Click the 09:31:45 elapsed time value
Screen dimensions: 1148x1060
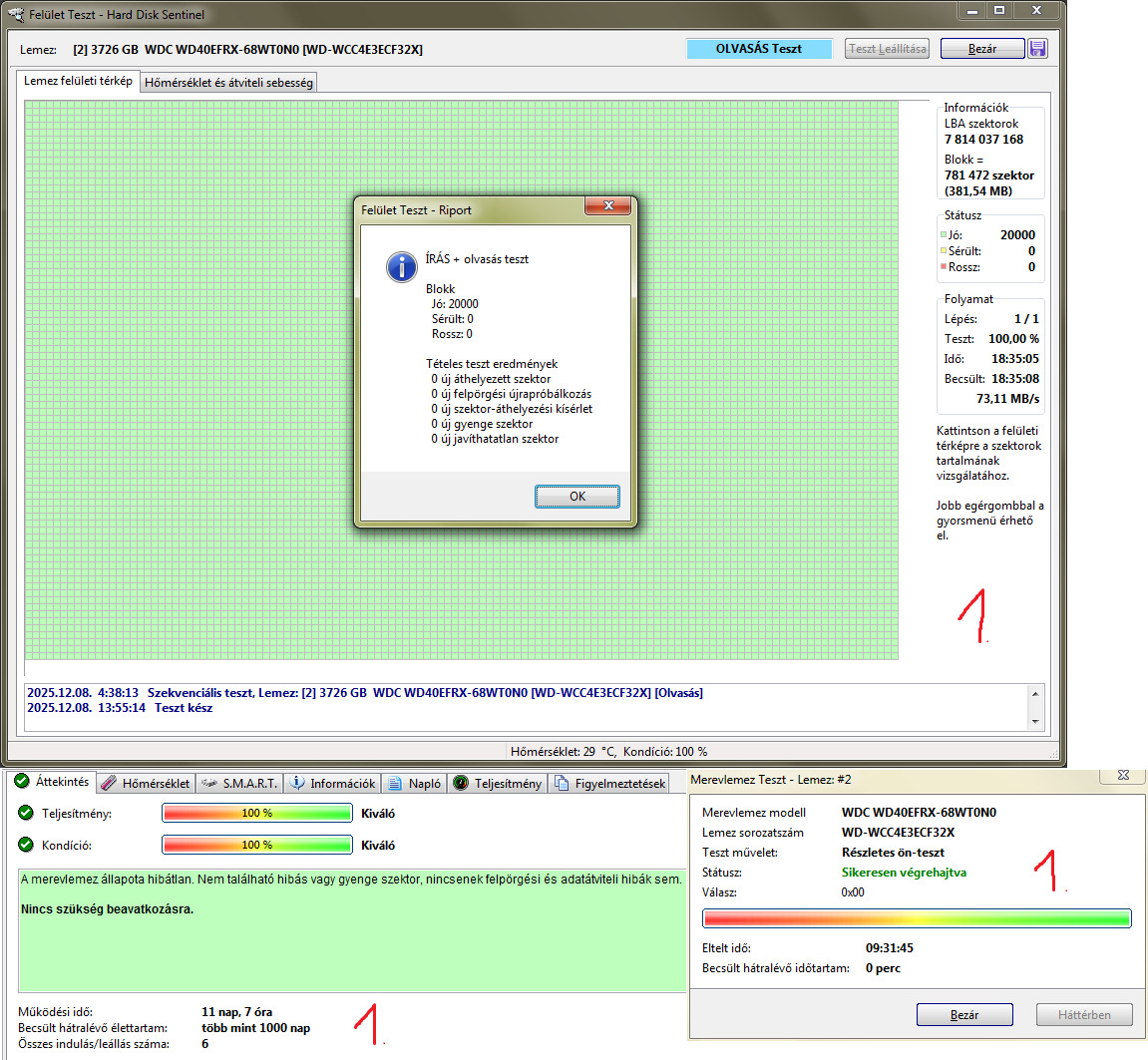[x=889, y=948]
